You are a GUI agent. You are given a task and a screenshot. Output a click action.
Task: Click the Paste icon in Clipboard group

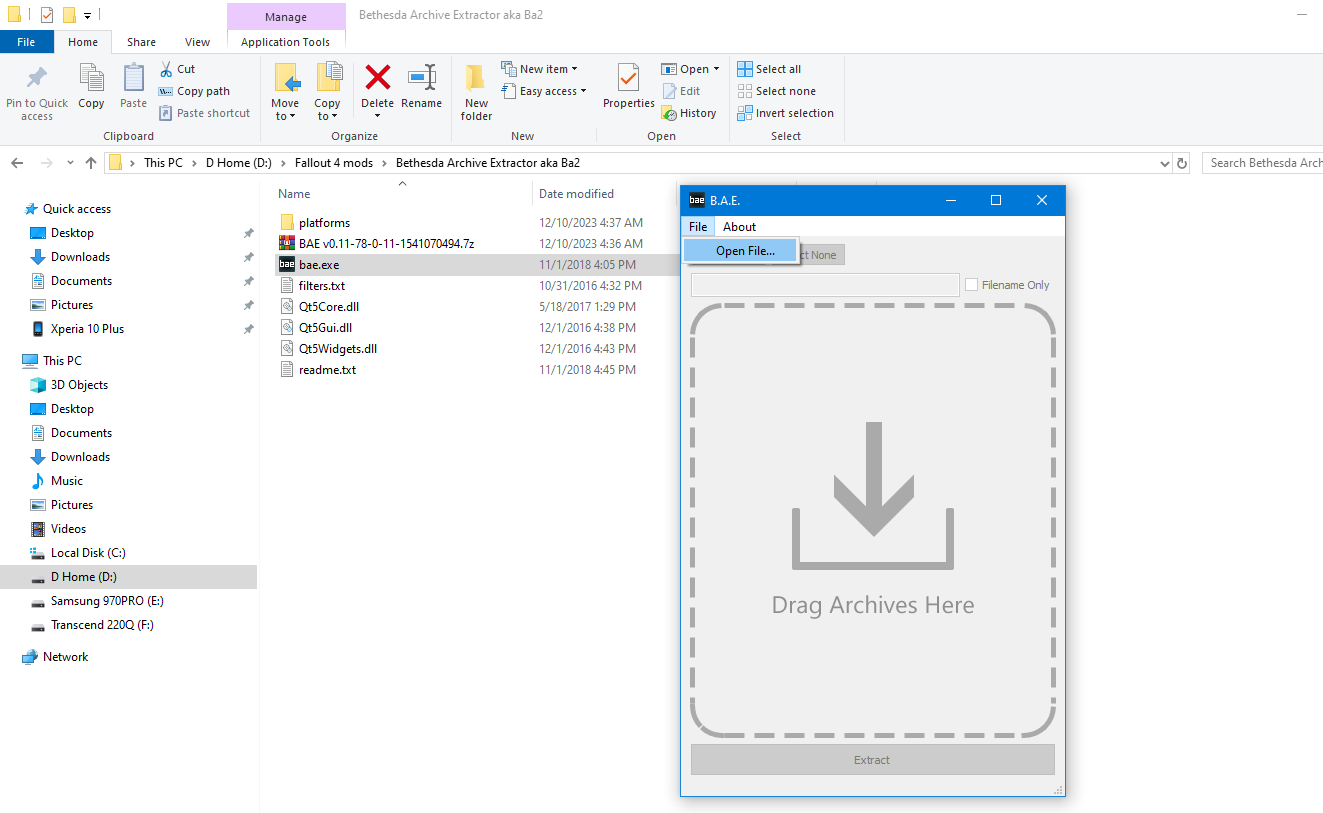click(133, 78)
